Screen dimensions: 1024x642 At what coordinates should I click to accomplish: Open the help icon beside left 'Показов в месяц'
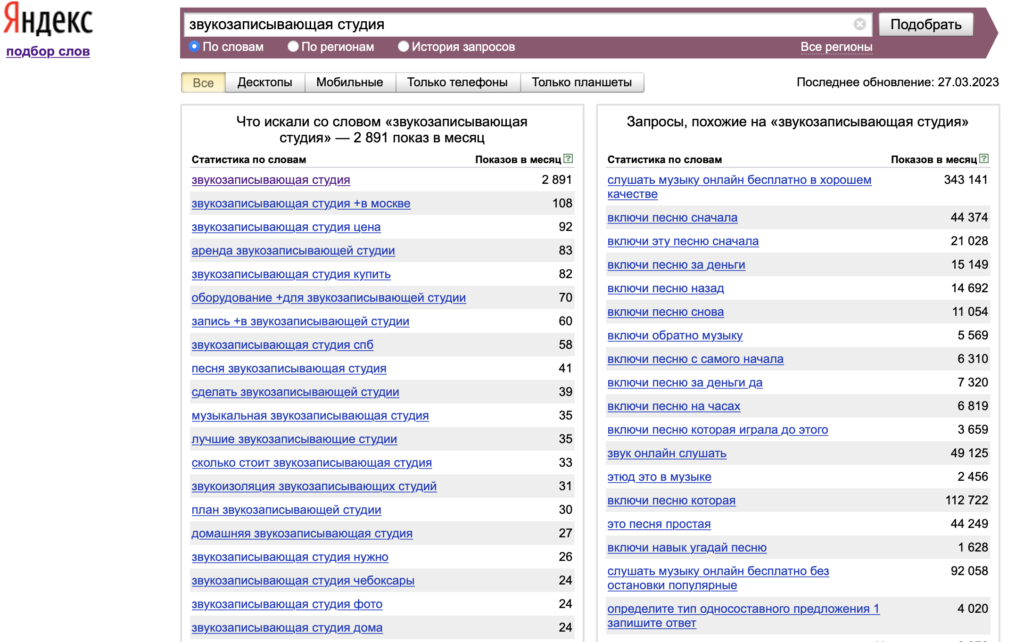click(x=568, y=158)
